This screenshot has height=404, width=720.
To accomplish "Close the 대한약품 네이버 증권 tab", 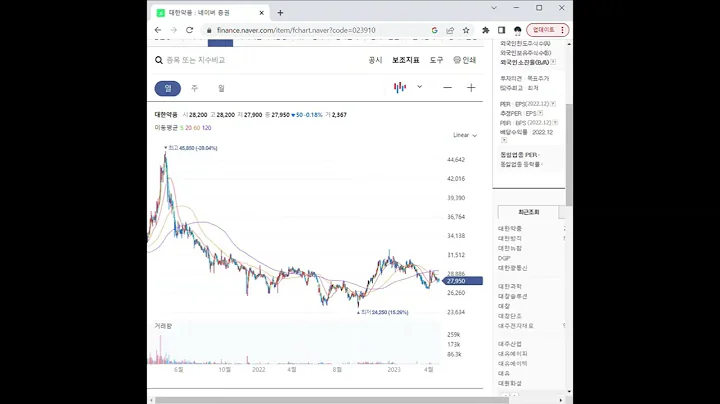I will pyautogui.click(x=262, y=13).
